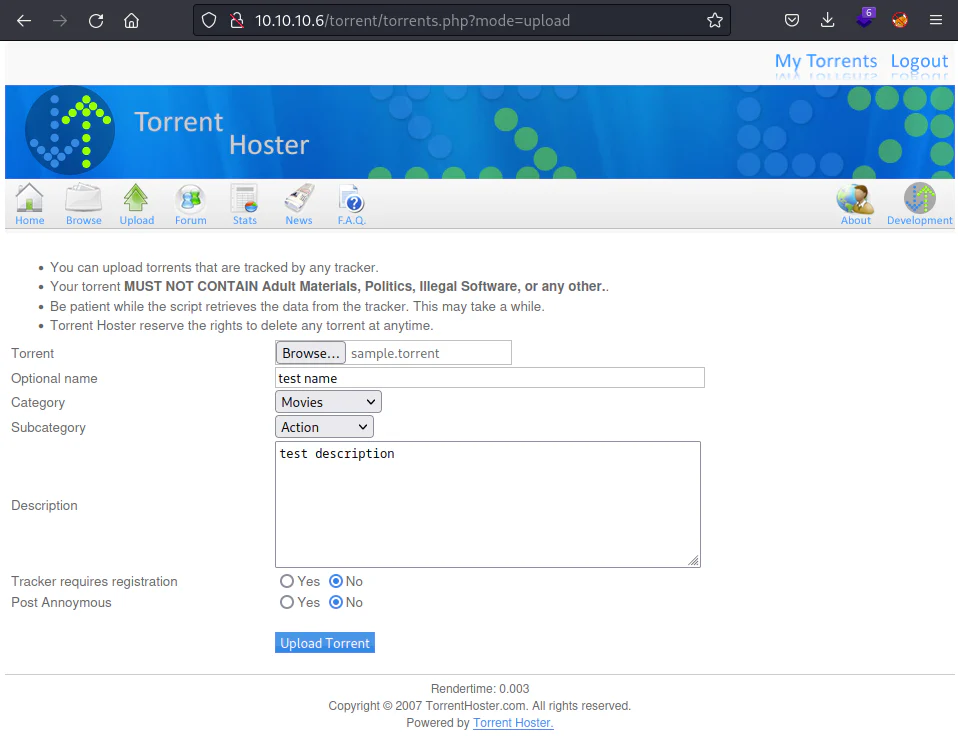
Task: Open the purple extension icon with badge 6
Action: [865, 19]
